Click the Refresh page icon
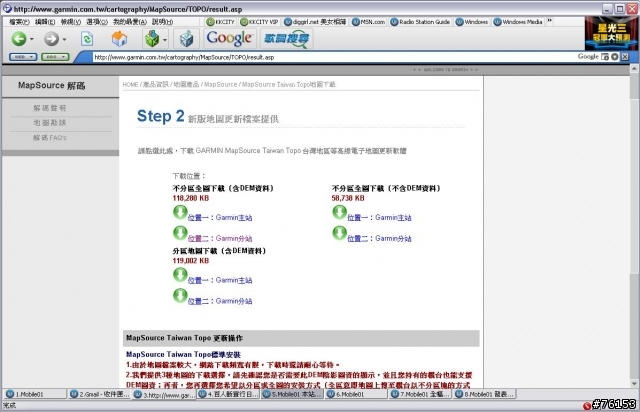This screenshot has height=412, width=640. point(87,39)
